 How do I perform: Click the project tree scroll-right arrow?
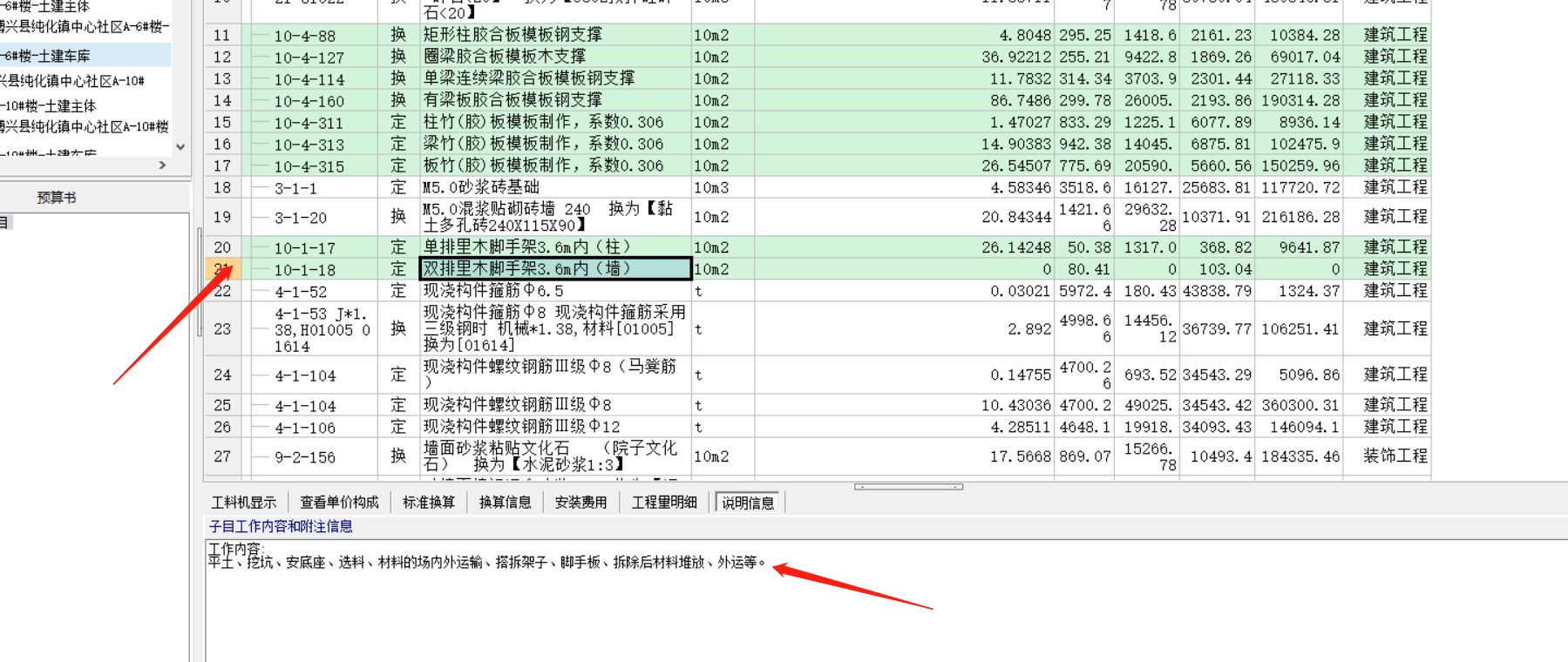click(162, 165)
